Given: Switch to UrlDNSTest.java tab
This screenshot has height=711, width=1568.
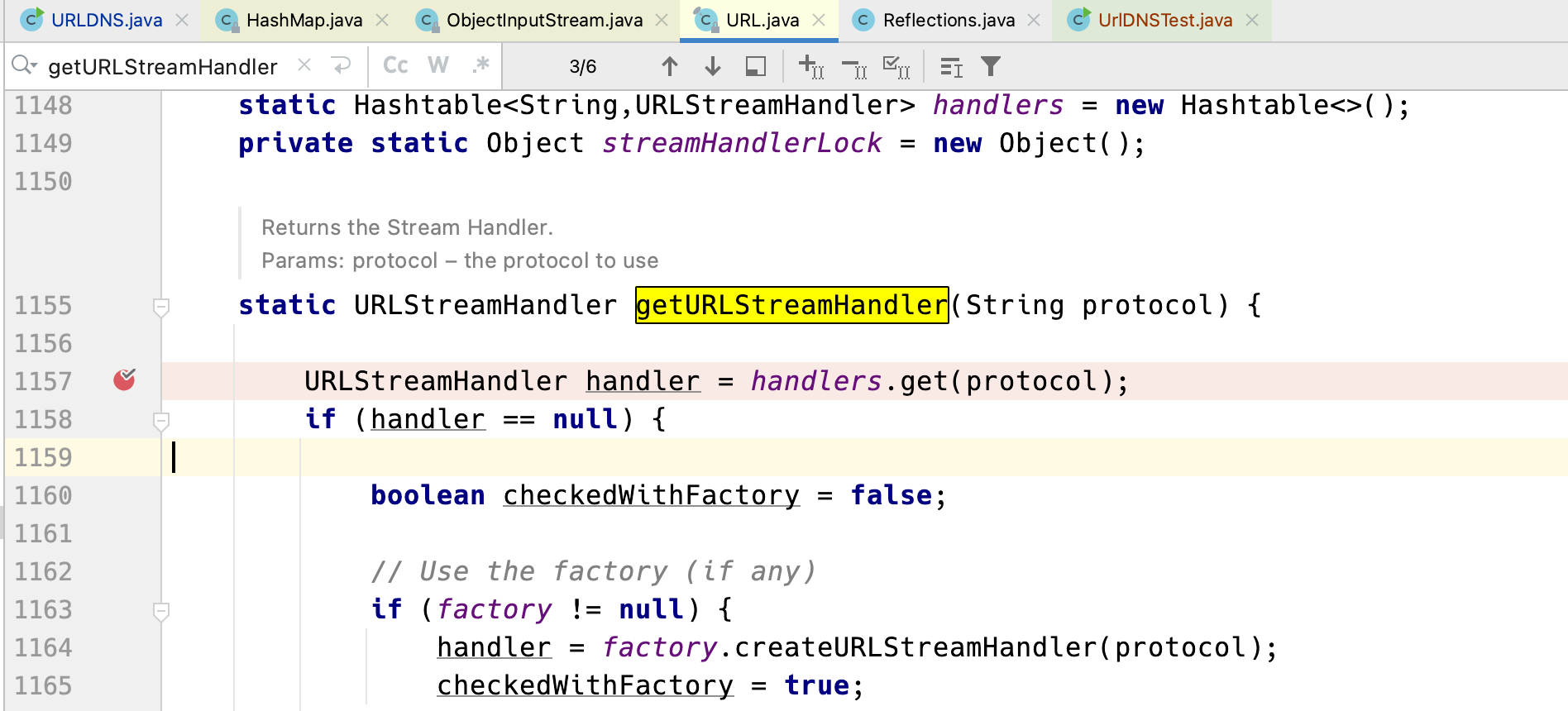Looking at the screenshot, I should (x=1164, y=20).
